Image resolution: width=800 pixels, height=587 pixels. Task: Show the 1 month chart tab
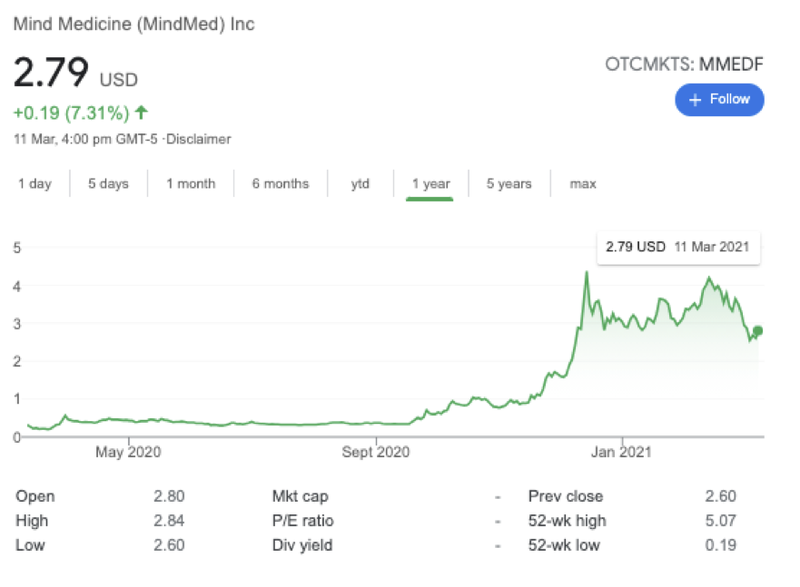[x=191, y=184]
